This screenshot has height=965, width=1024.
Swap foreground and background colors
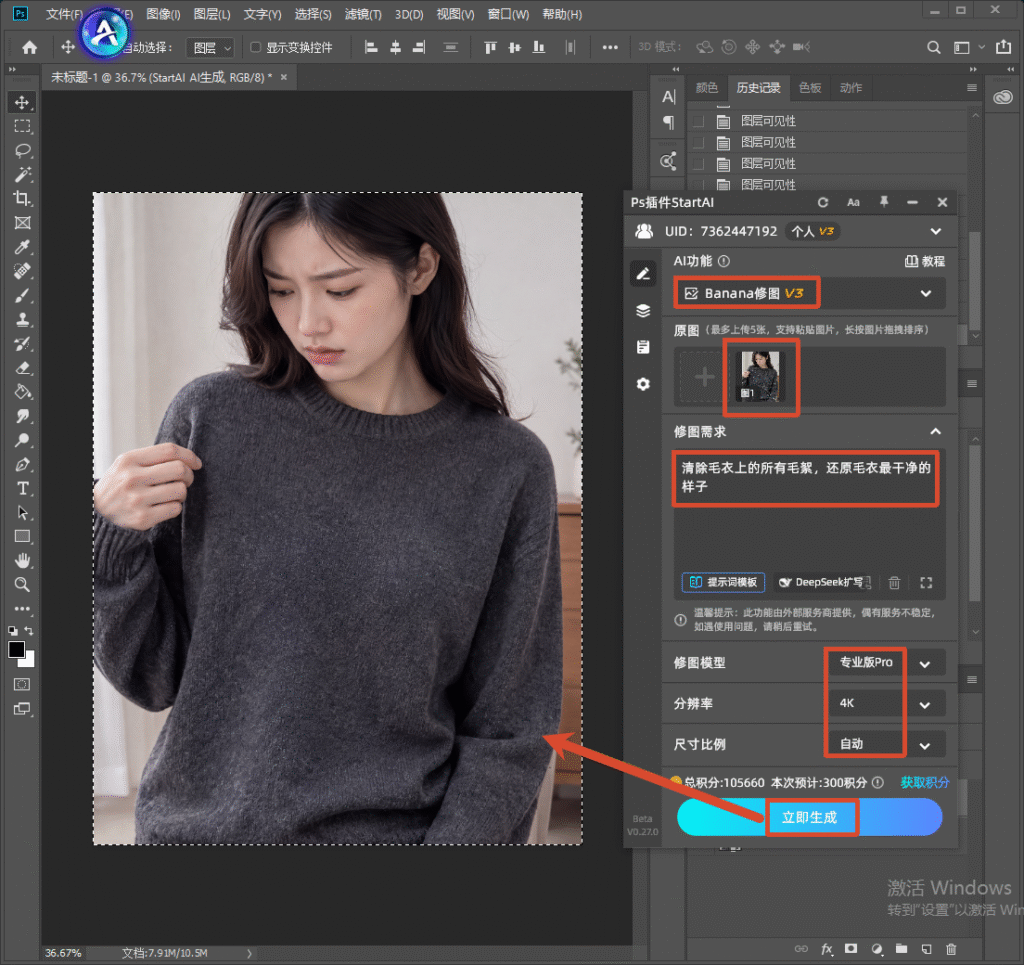point(29,631)
